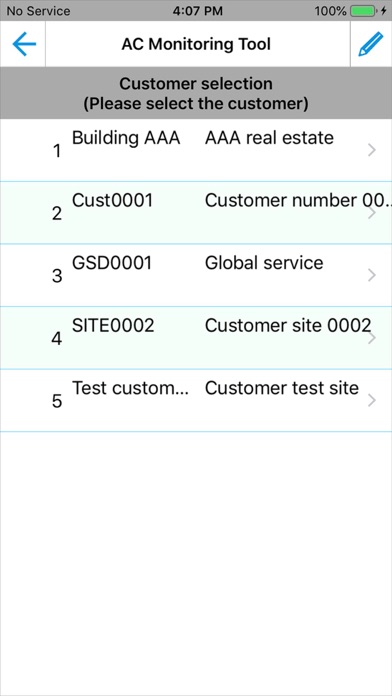The width and height of the screenshot is (392, 696).
Task: Tap row number 1 in list
Action: (x=57, y=152)
